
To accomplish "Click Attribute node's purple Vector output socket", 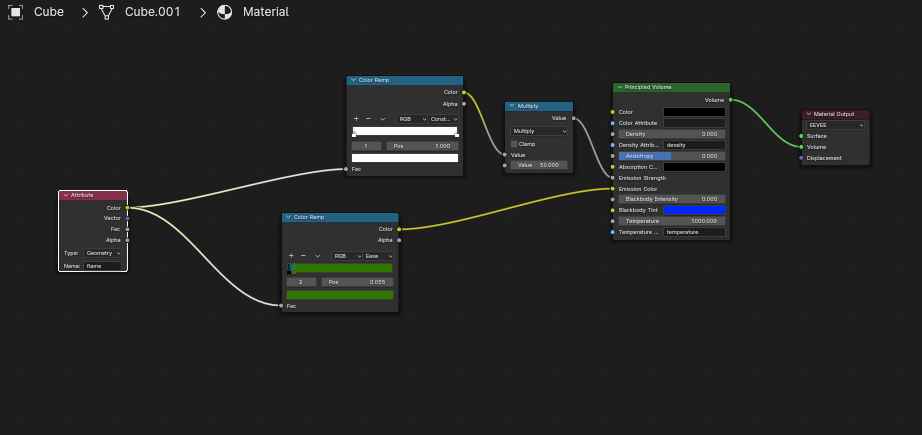I will click(127, 218).
